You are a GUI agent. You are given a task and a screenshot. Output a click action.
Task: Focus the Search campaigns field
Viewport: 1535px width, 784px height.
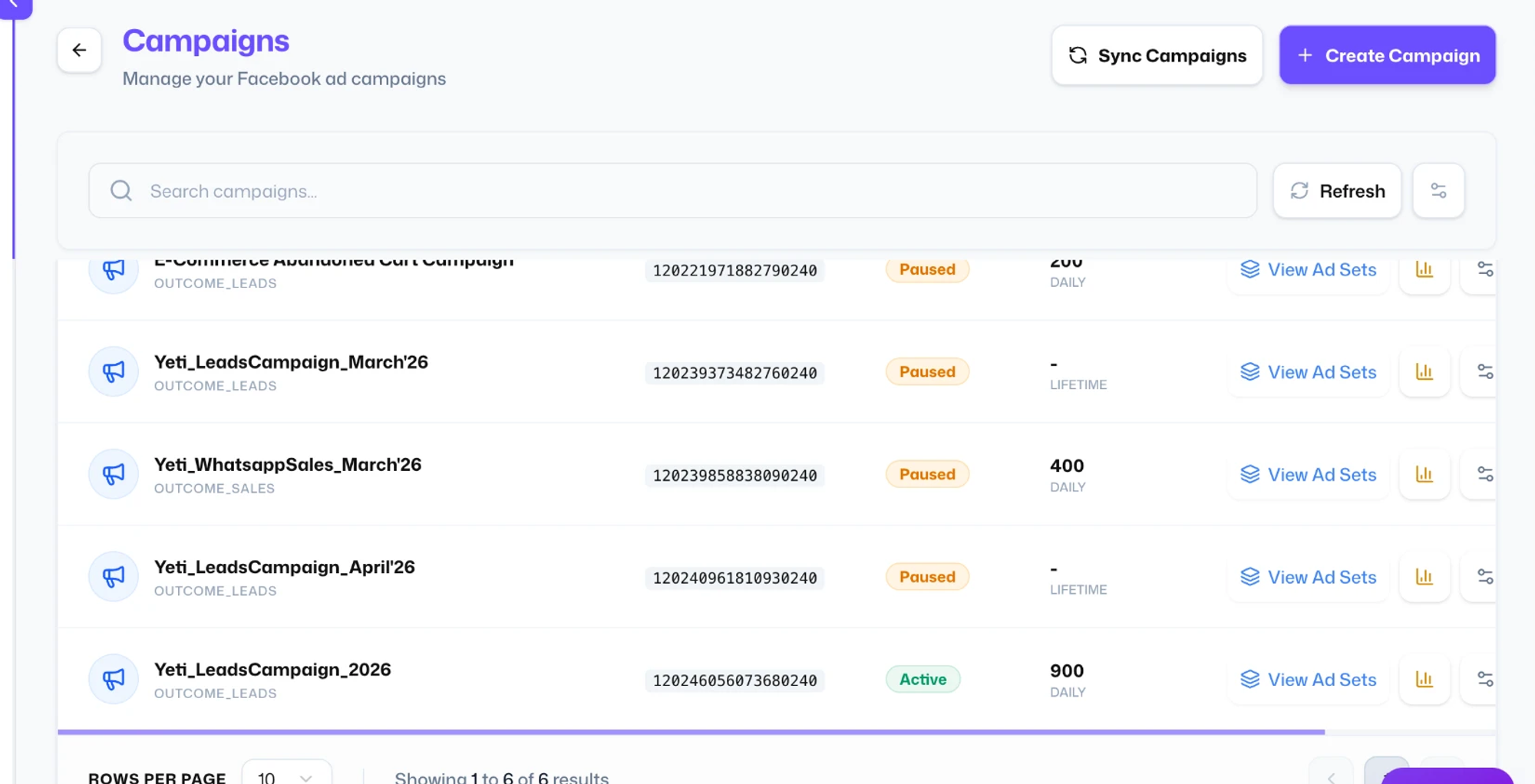point(672,190)
